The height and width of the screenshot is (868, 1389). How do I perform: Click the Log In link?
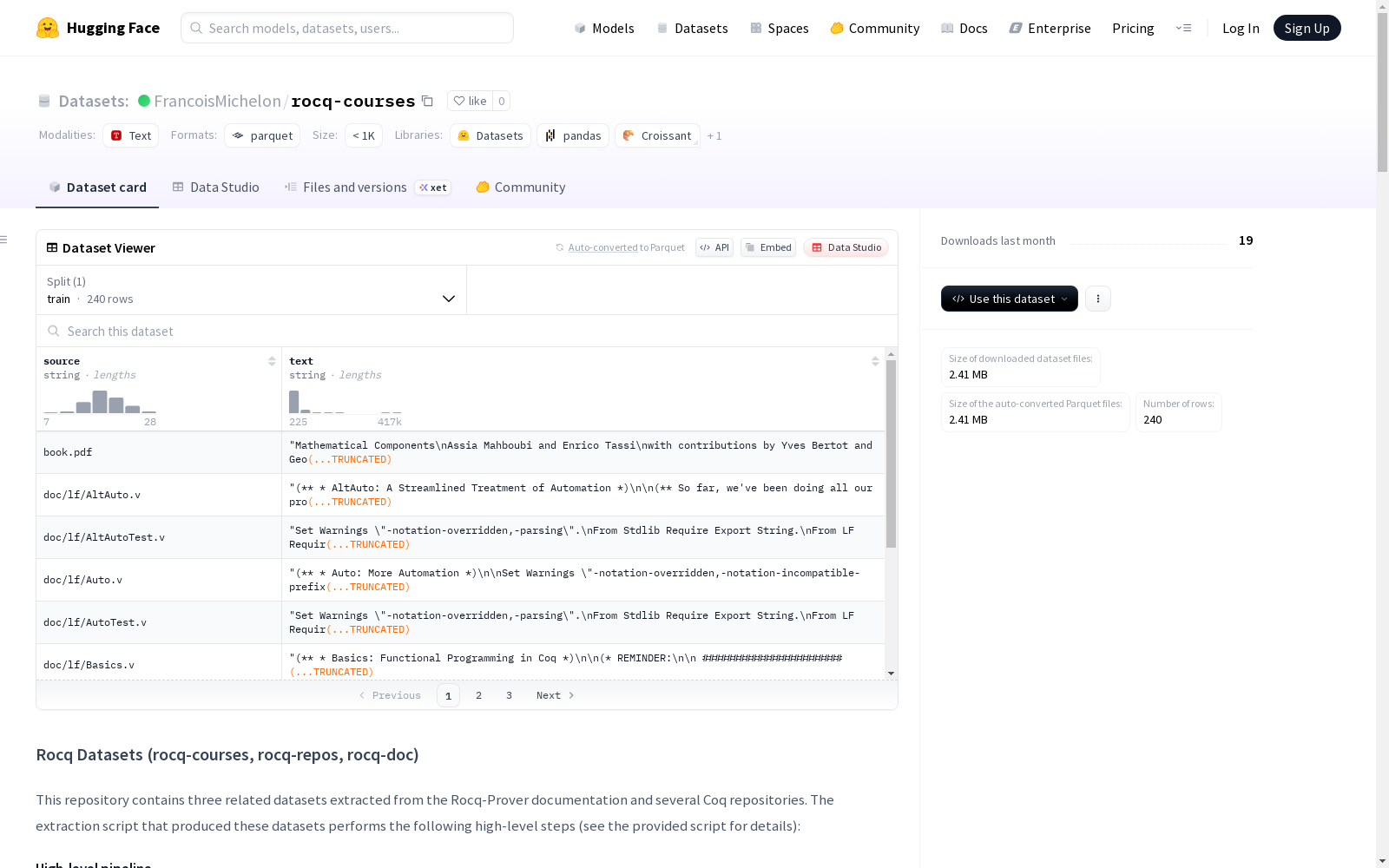pos(1241,28)
